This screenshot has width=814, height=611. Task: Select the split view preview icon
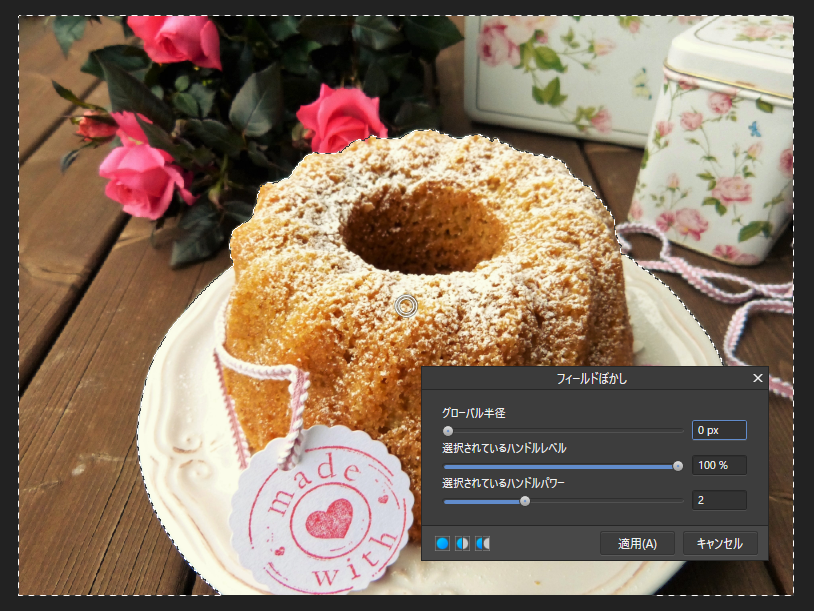click(463, 544)
